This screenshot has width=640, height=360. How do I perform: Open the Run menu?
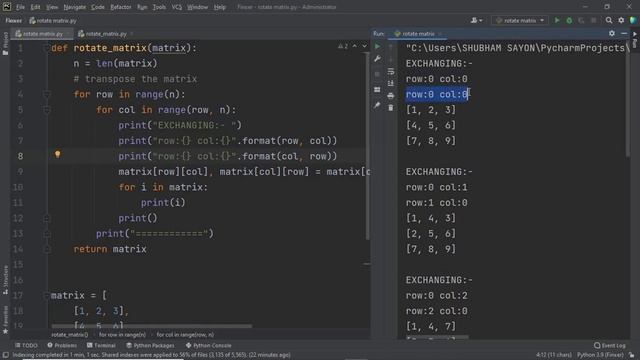142,7
